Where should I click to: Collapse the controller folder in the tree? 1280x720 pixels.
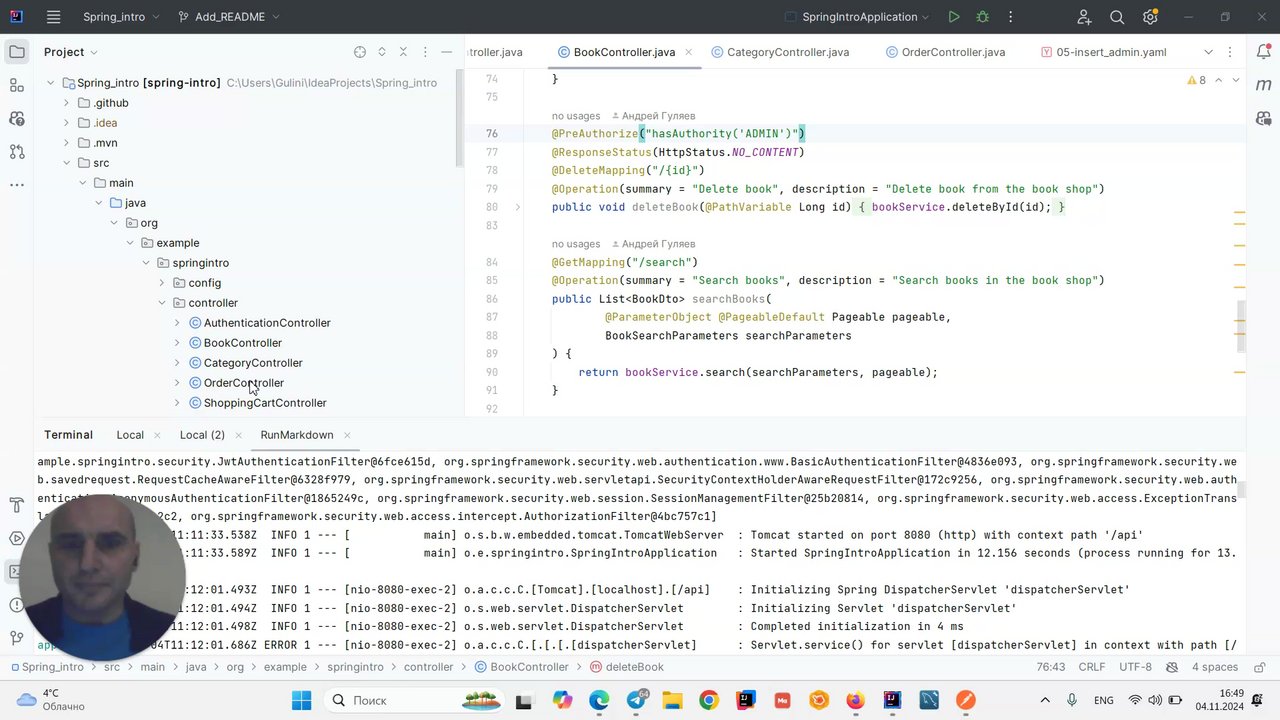point(162,303)
